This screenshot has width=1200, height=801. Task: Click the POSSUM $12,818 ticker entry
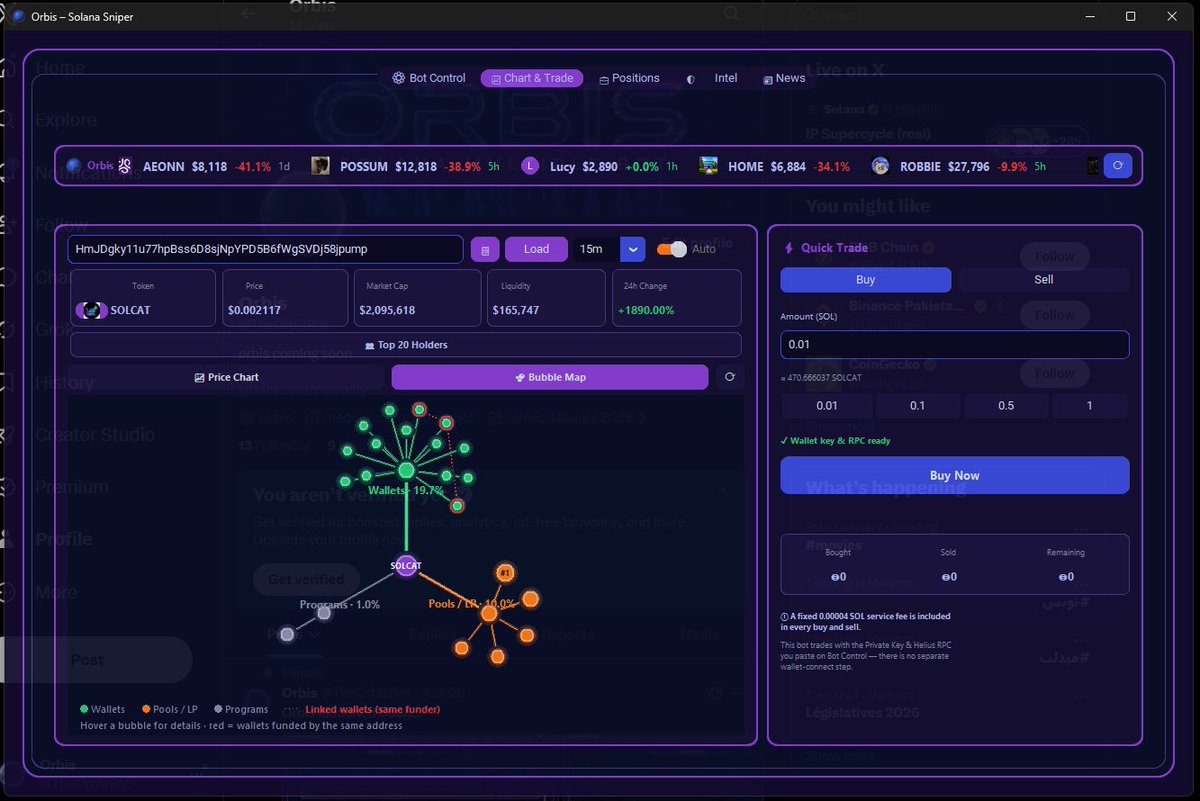[x=405, y=166]
